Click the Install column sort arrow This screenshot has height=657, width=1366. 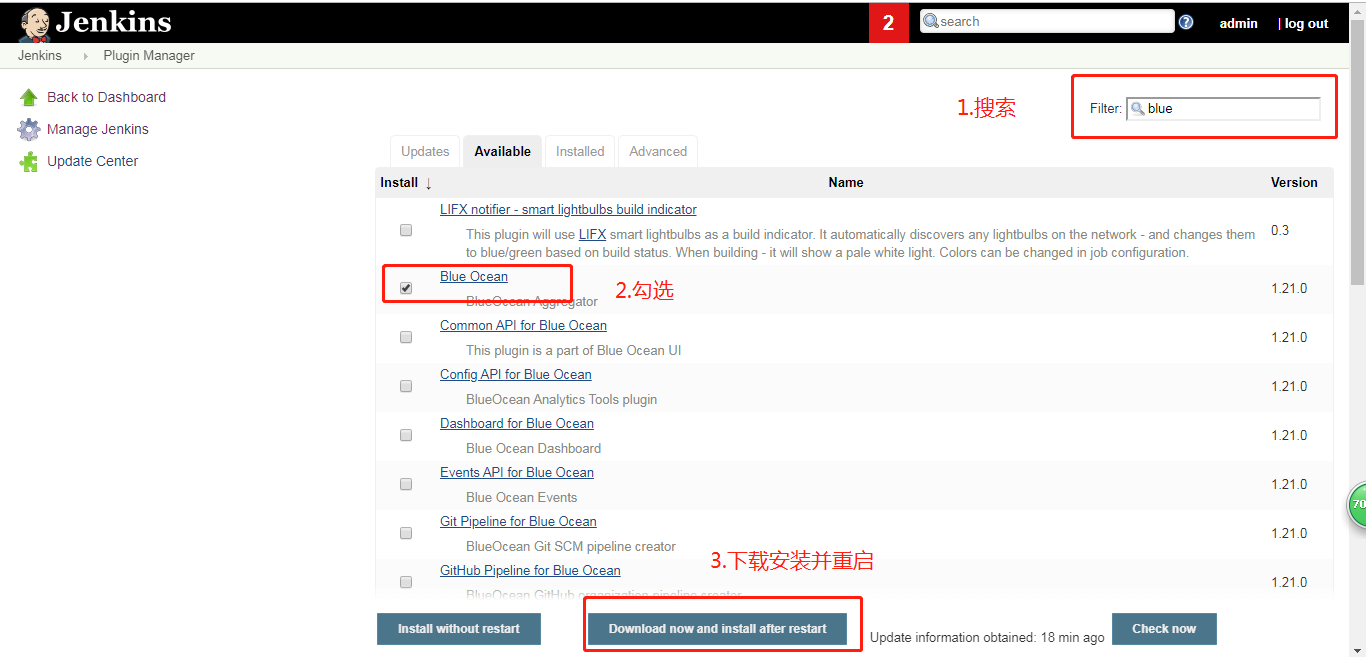click(x=428, y=183)
